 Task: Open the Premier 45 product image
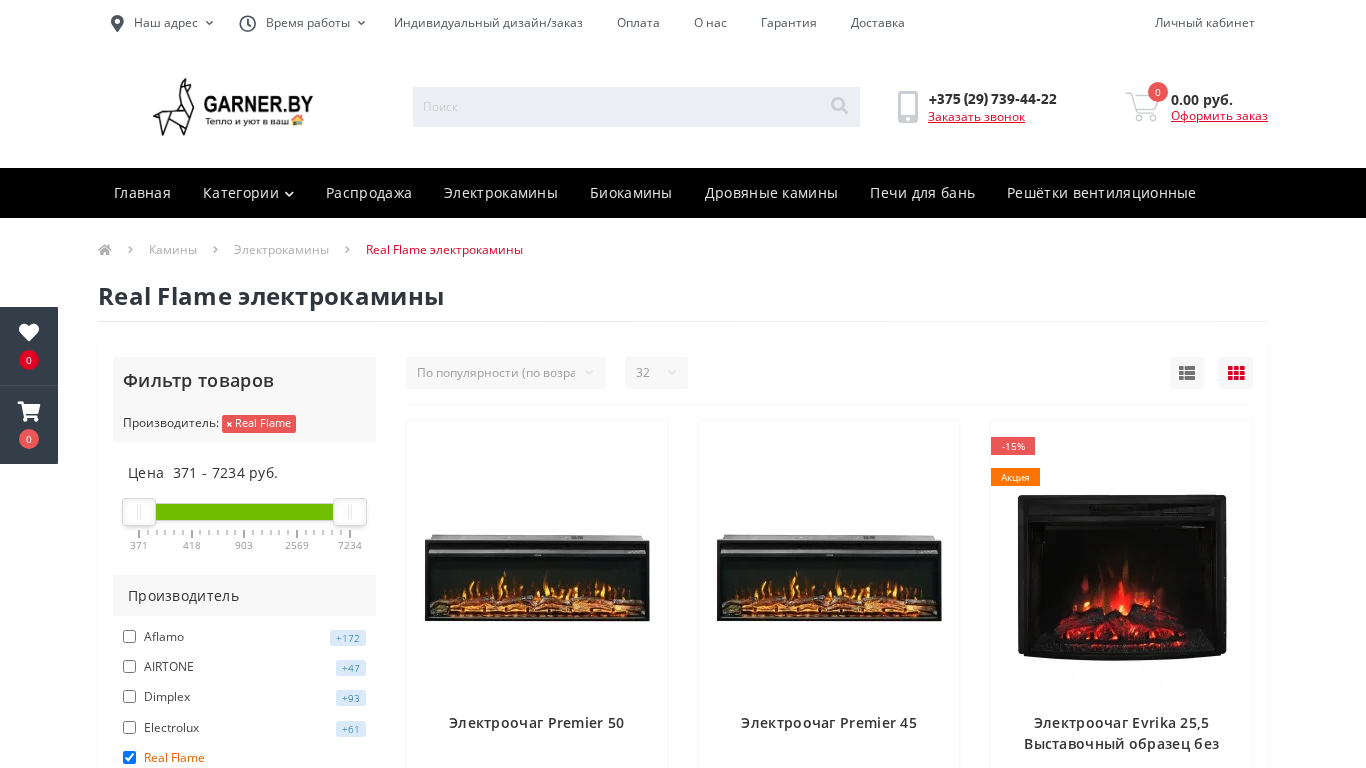coord(829,577)
